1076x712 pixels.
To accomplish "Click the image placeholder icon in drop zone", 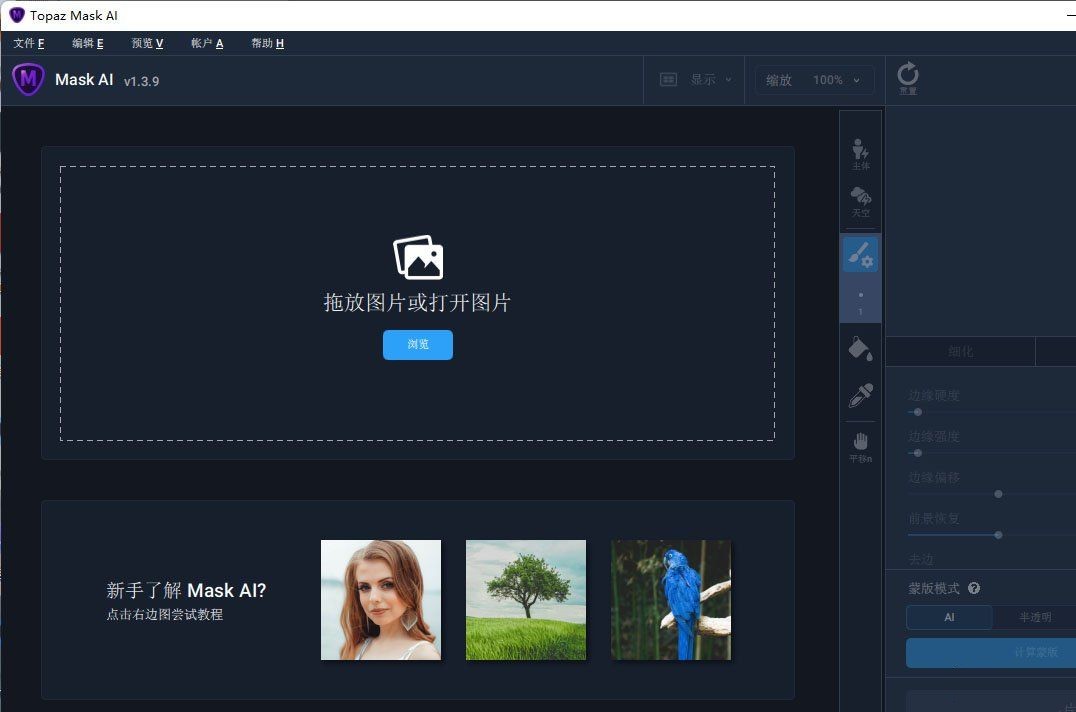I will tap(418, 257).
